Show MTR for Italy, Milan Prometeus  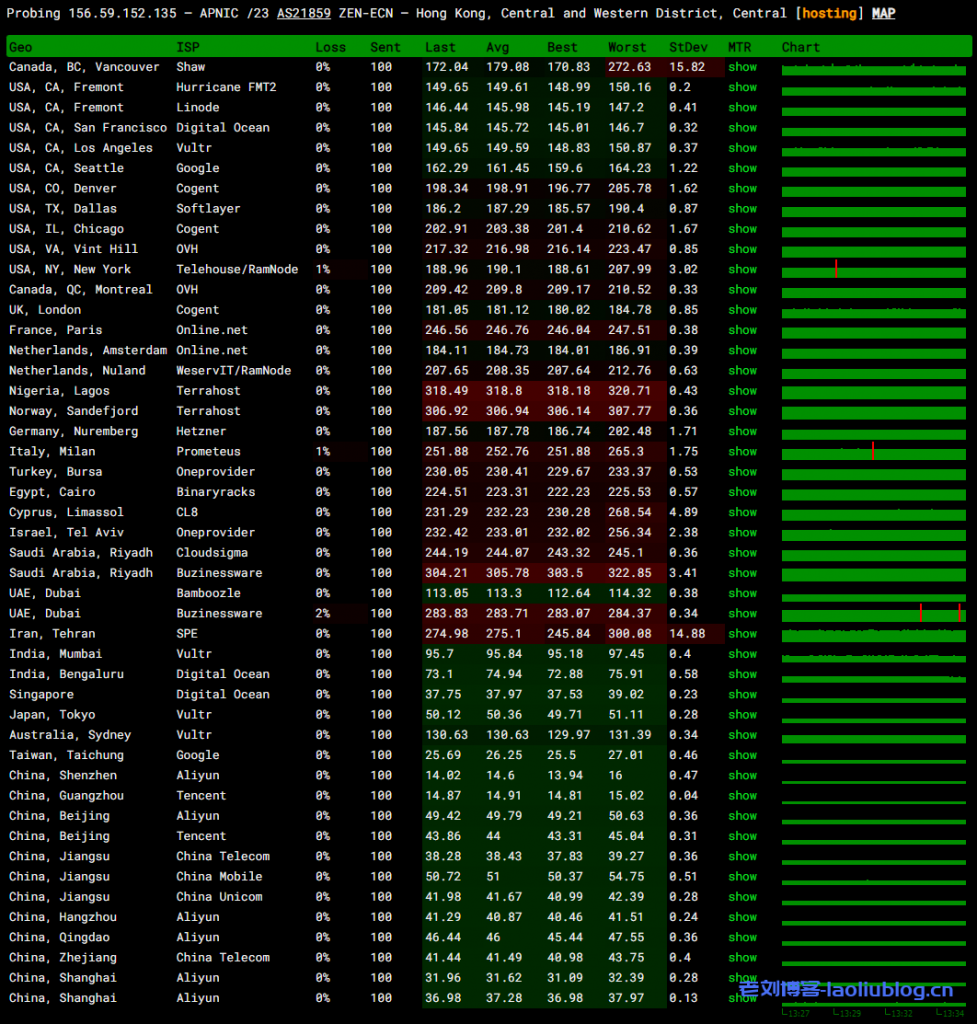coord(742,451)
